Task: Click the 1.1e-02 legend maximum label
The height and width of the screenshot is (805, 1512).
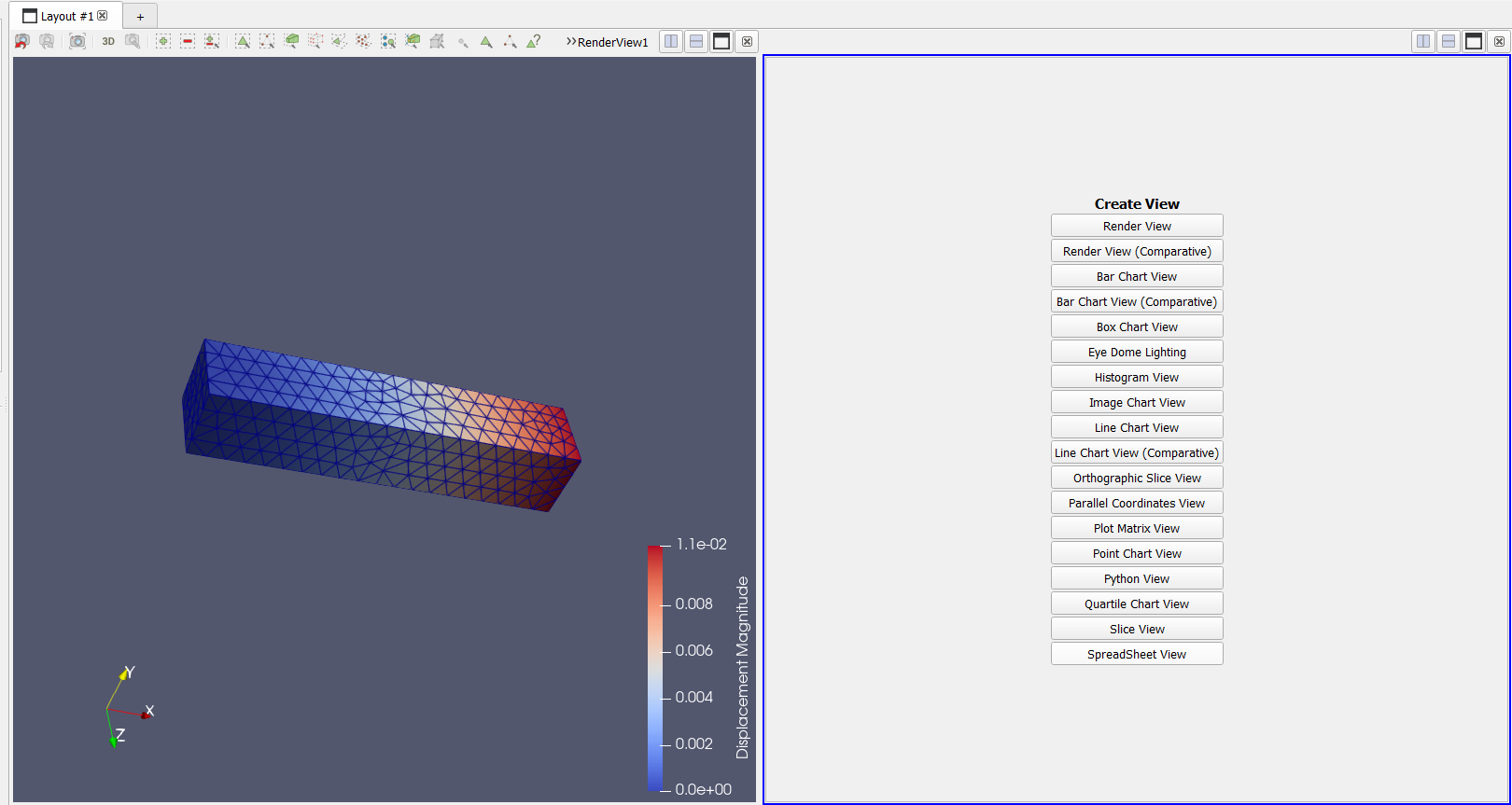Action: click(x=702, y=544)
